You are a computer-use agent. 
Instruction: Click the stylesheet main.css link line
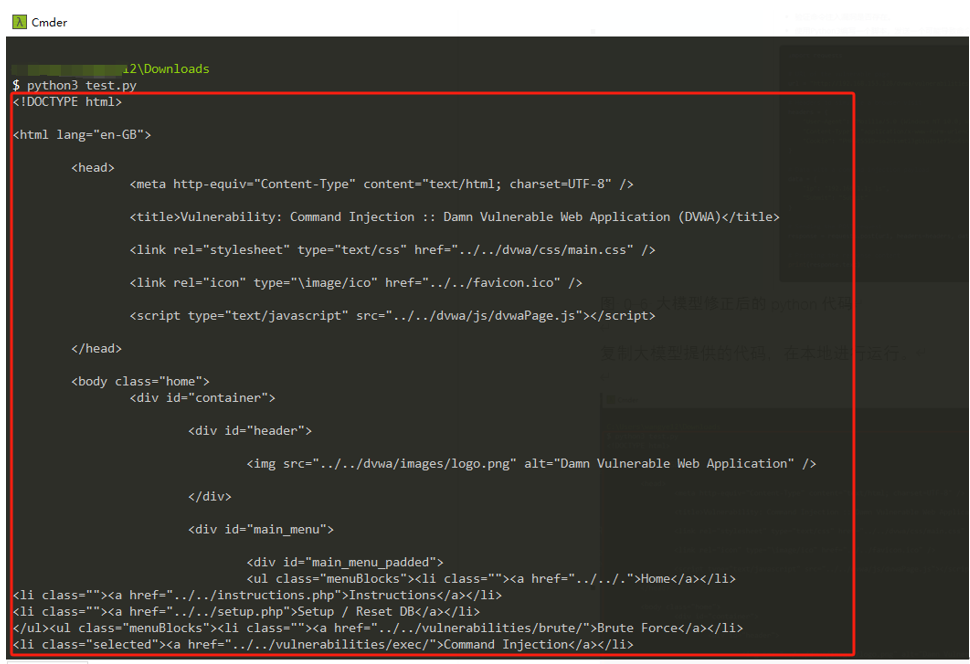(x=392, y=249)
